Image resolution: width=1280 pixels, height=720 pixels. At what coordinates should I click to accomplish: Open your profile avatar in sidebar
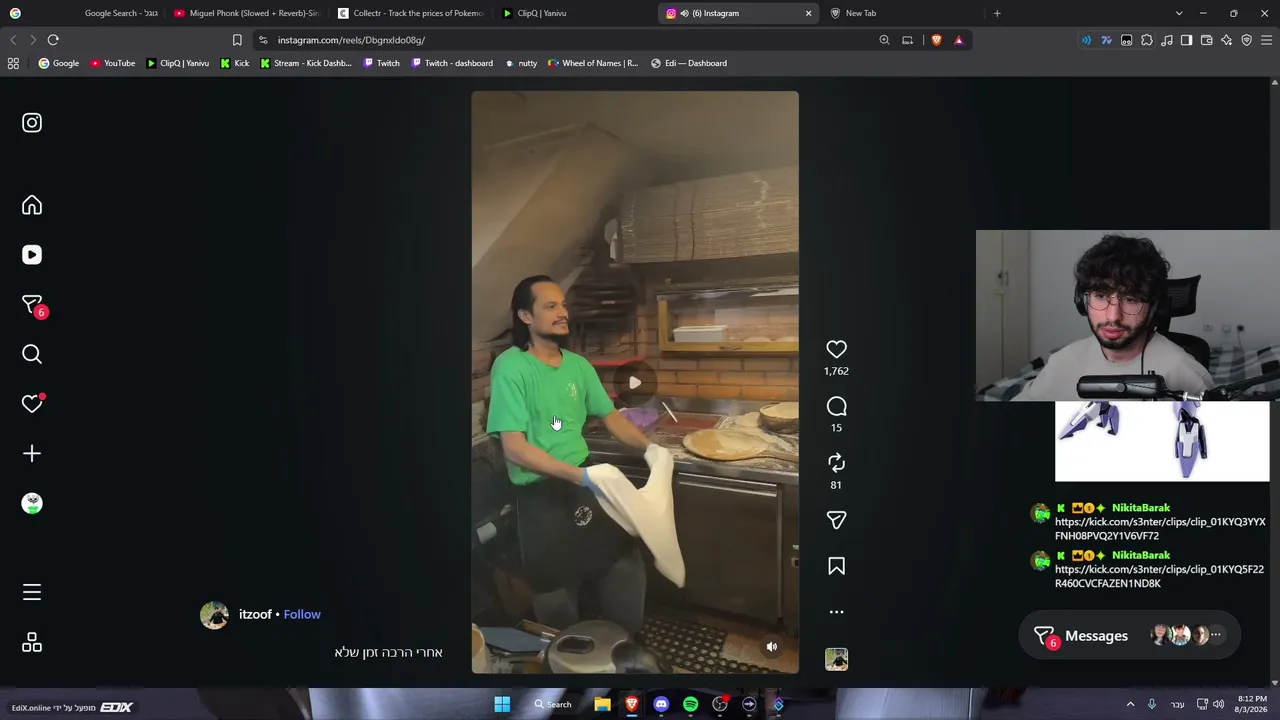32,503
